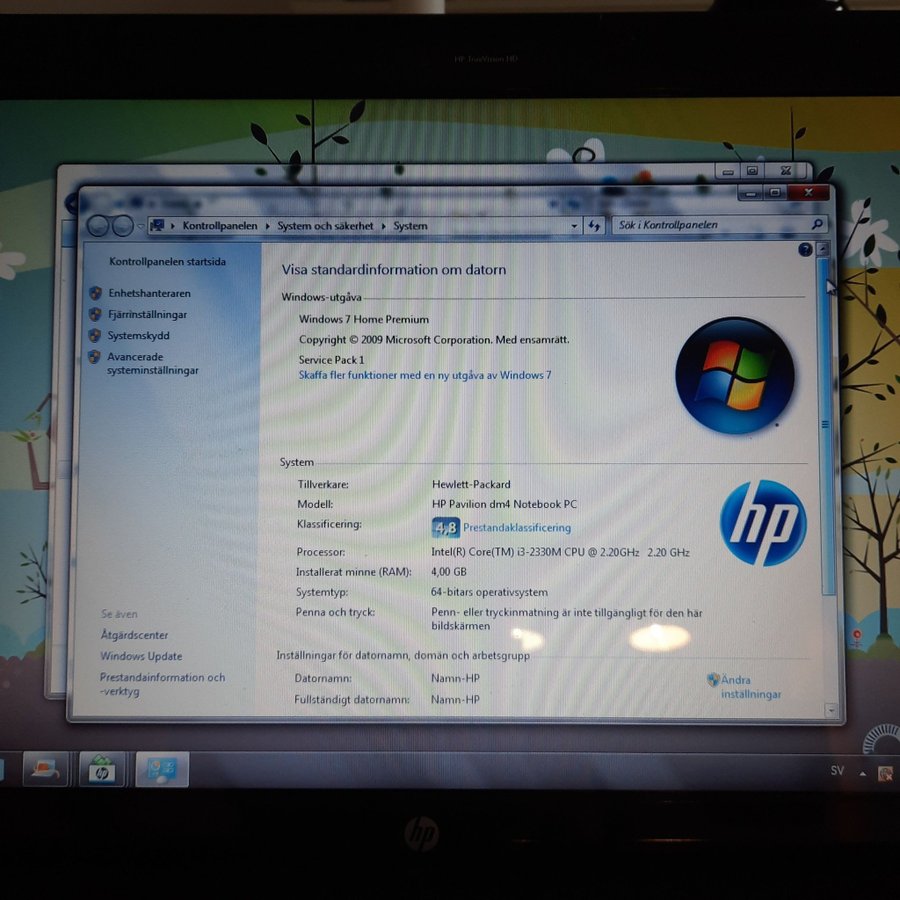The image size is (900, 900).
Task: Click 'Namn-HP' next to Datornamn
Action: pyautogui.click(x=455, y=678)
